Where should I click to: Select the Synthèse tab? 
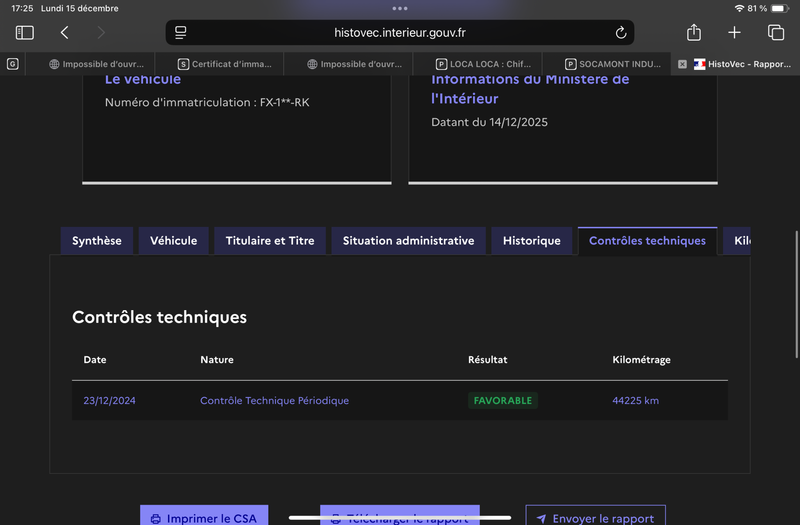[97, 241]
